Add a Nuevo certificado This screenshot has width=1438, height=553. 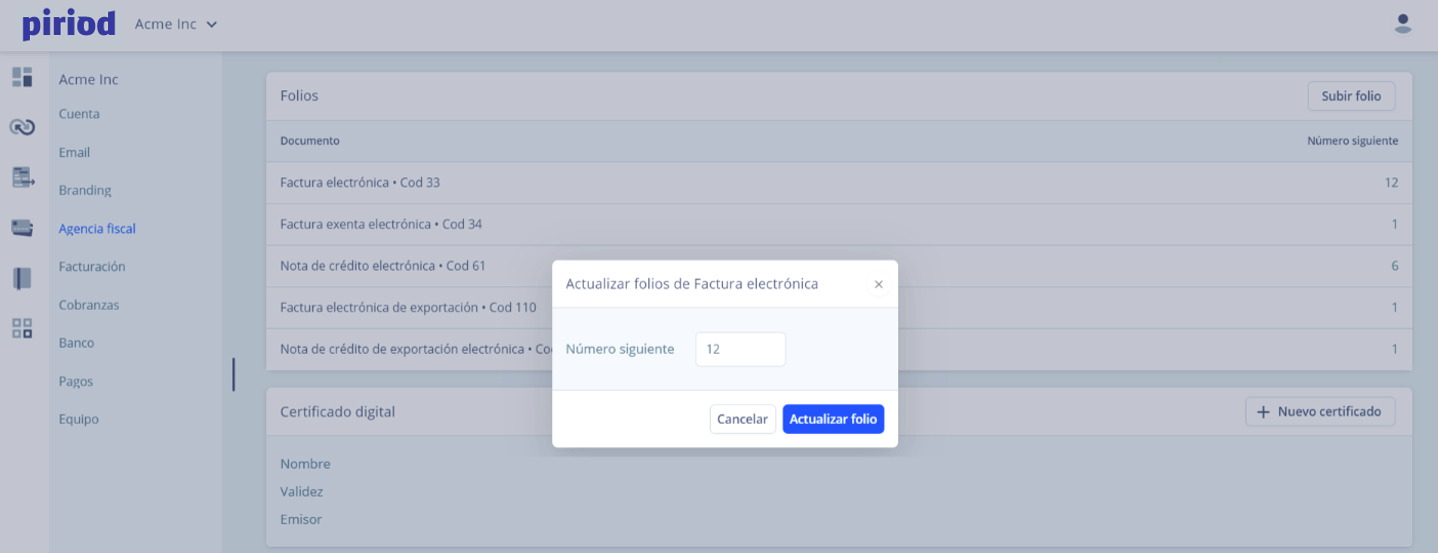click(x=1319, y=411)
